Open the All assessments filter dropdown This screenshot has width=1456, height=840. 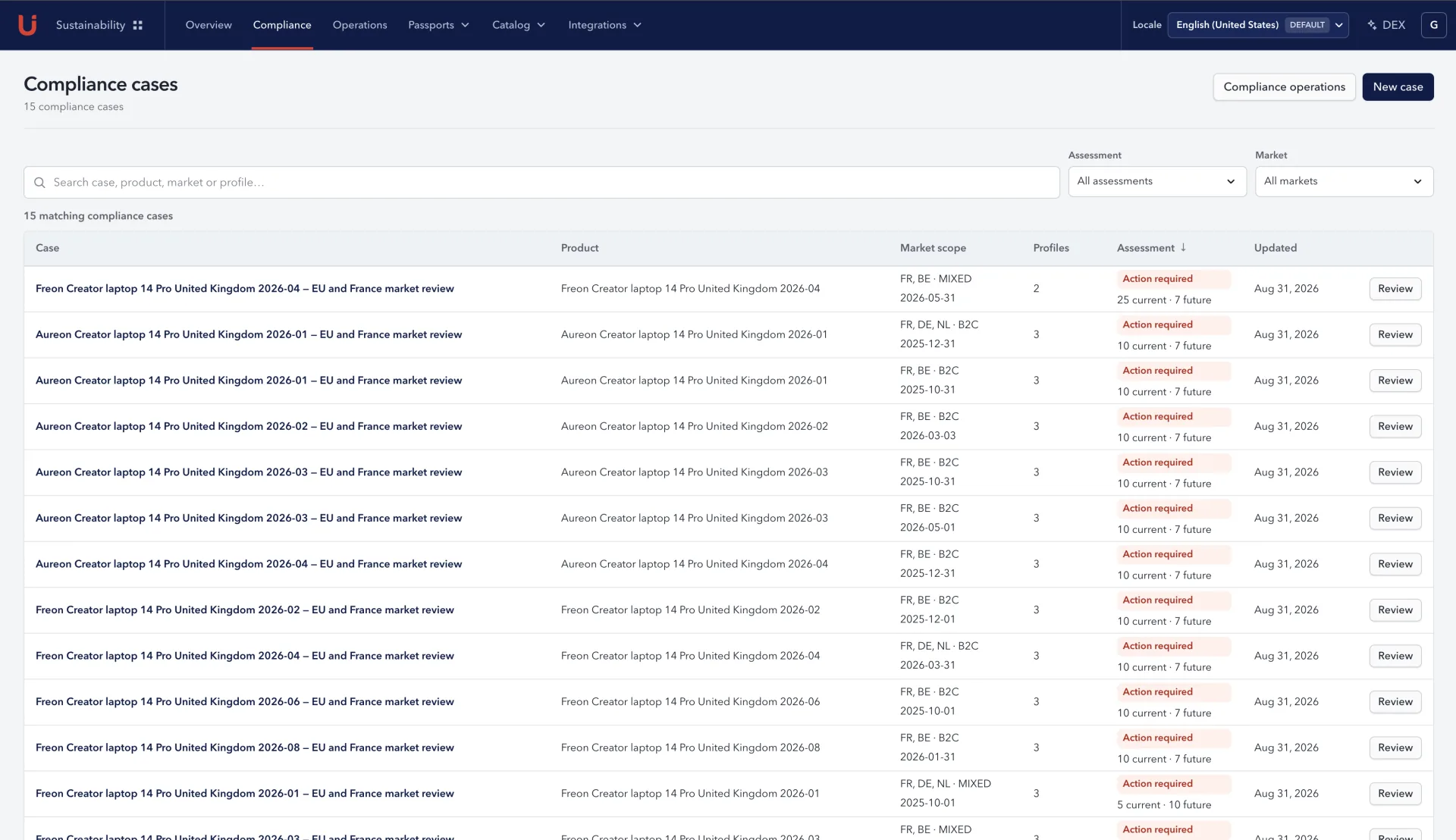(x=1157, y=181)
